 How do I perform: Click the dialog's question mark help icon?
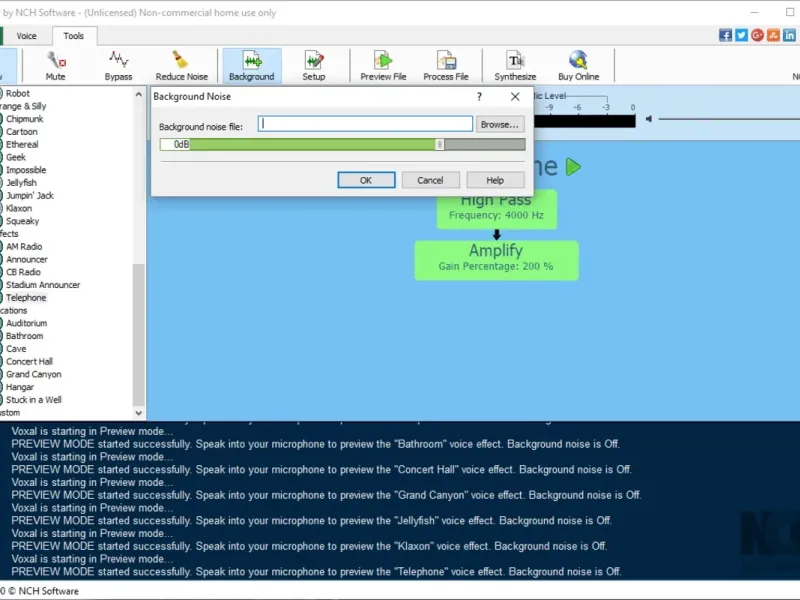click(x=479, y=96)
